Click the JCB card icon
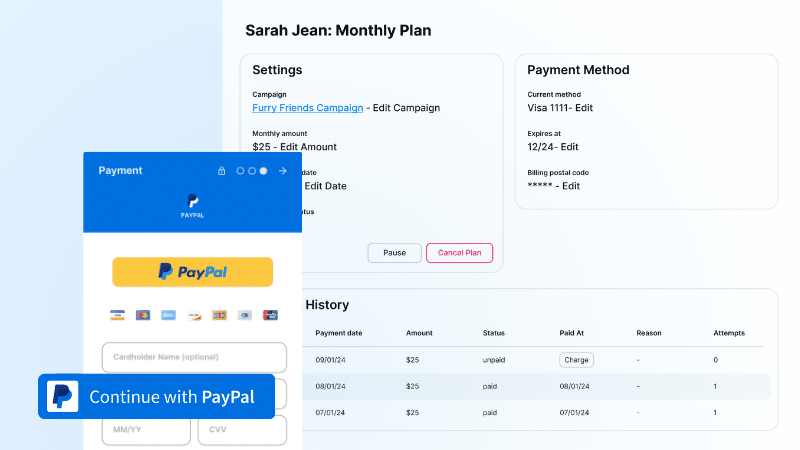This screenshot has height=450, width=800. 219,315
